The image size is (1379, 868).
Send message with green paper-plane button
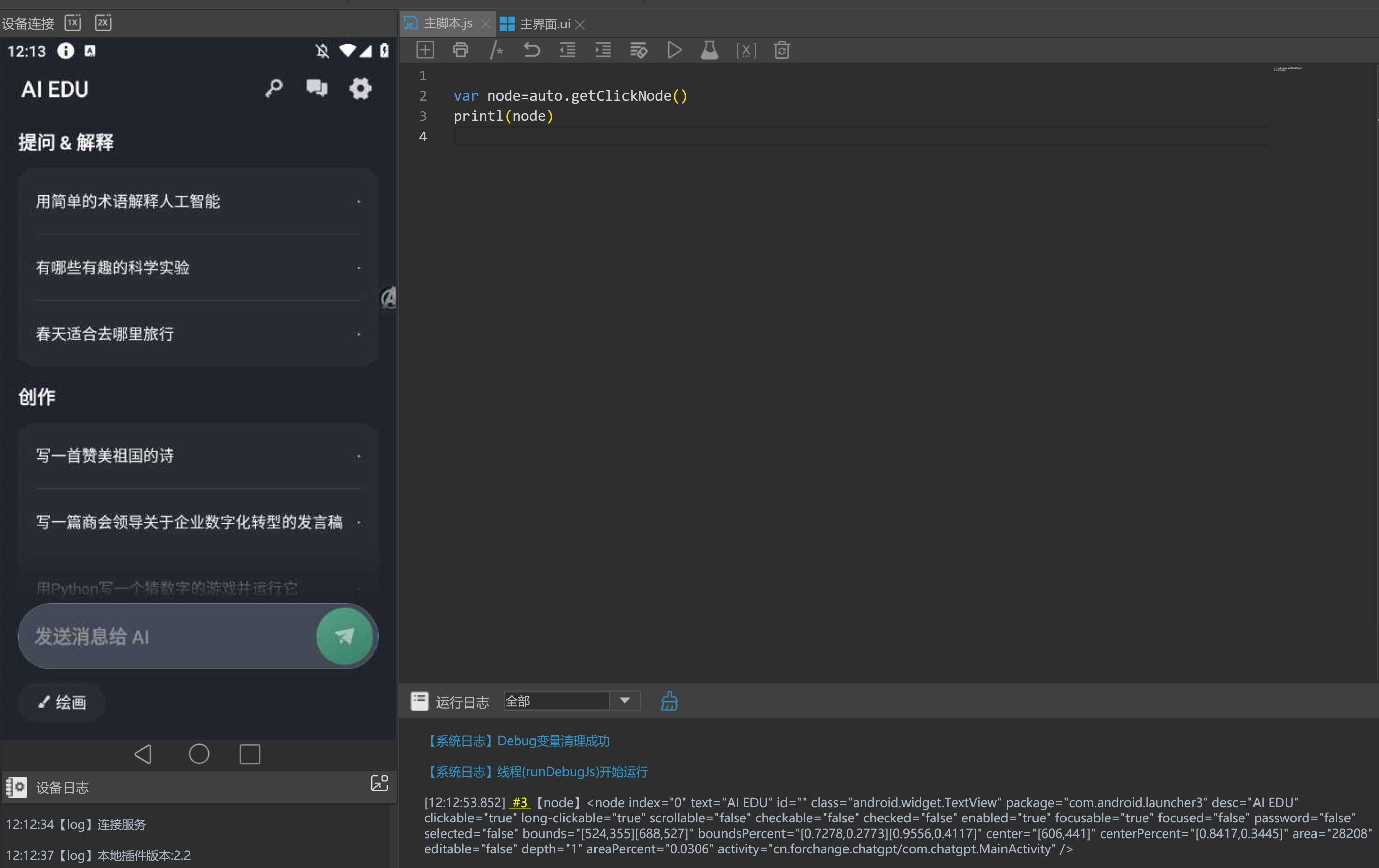point(344,636)
